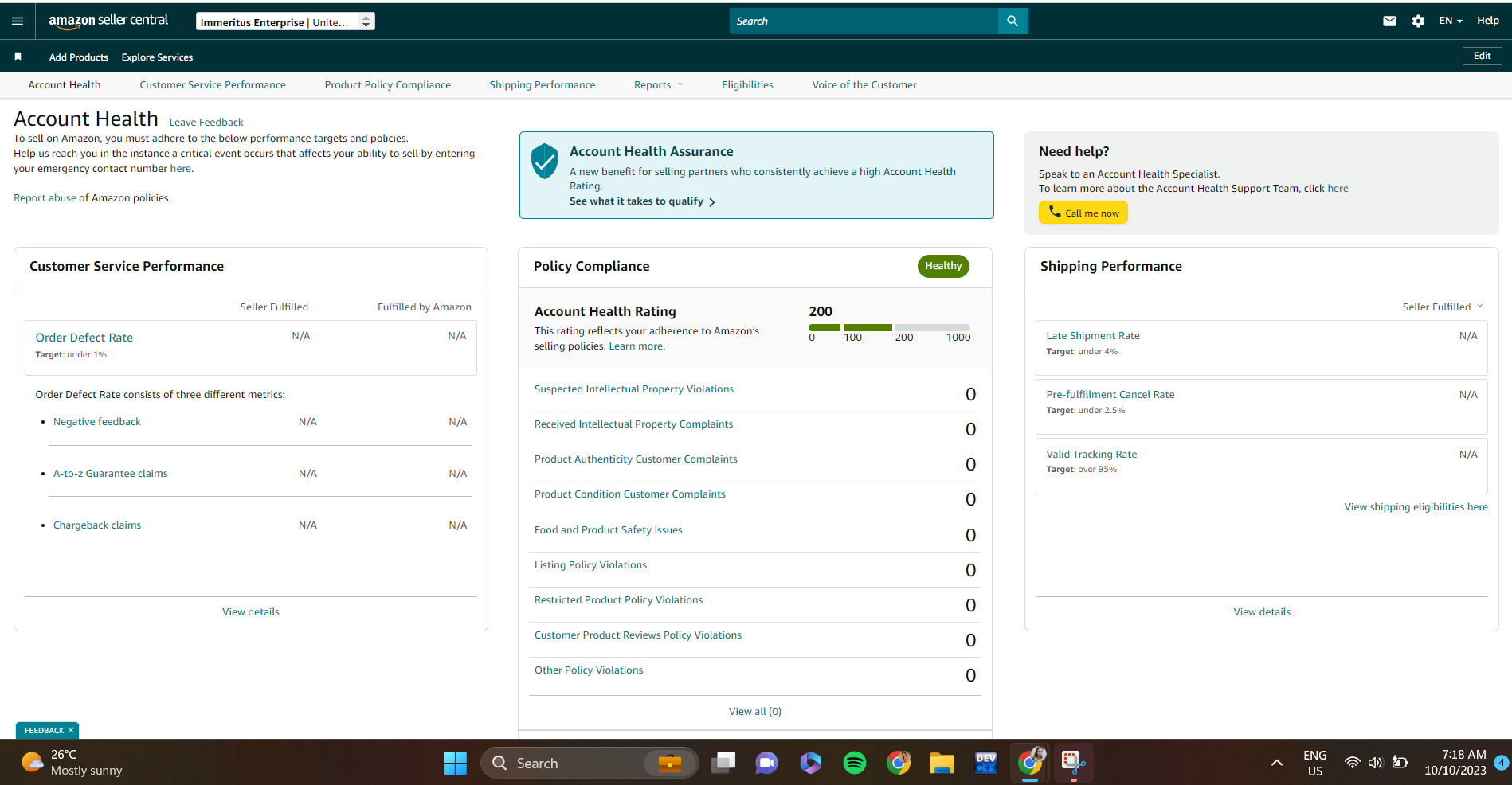Open the FEEDBACK tab
1512x785 pixels.
click(47, 730)
